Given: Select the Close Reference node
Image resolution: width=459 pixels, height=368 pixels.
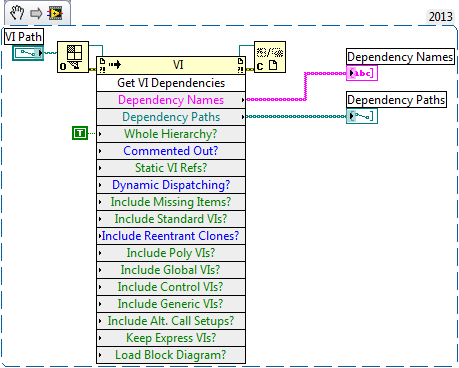Looking at the screenshot, I should [270, 57].
